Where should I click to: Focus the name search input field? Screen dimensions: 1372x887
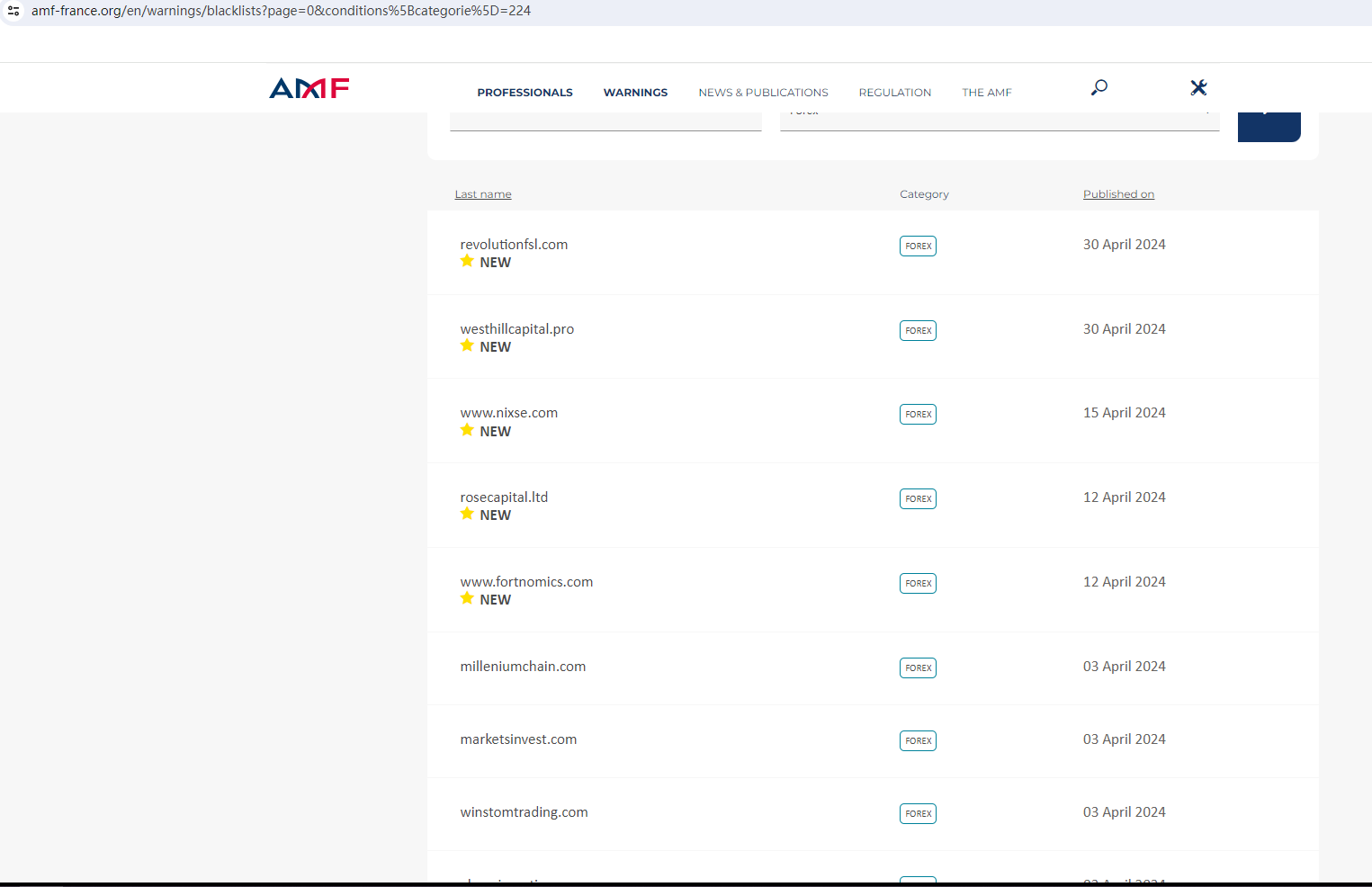(605, 121)
